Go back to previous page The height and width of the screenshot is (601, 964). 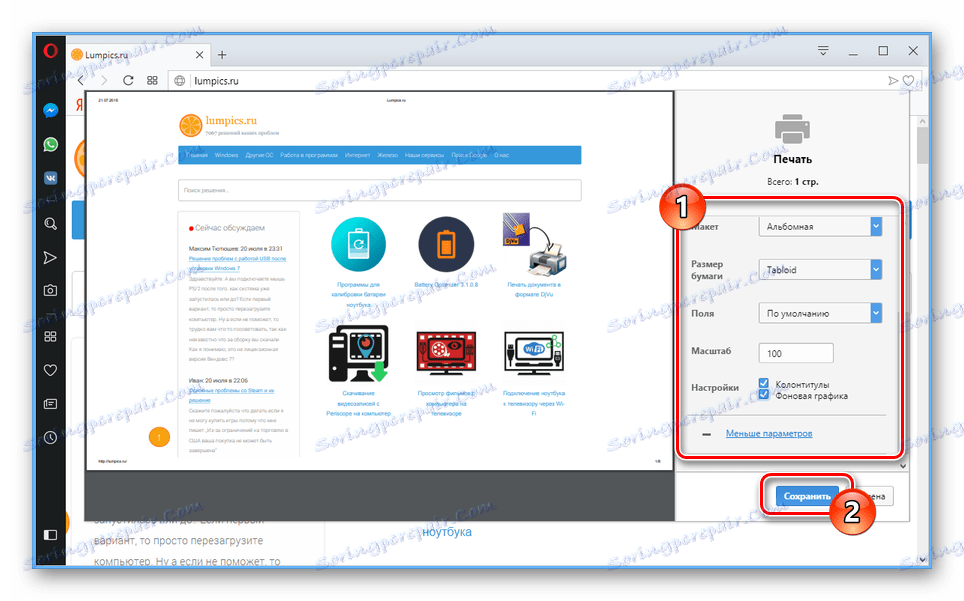[81, 81]
